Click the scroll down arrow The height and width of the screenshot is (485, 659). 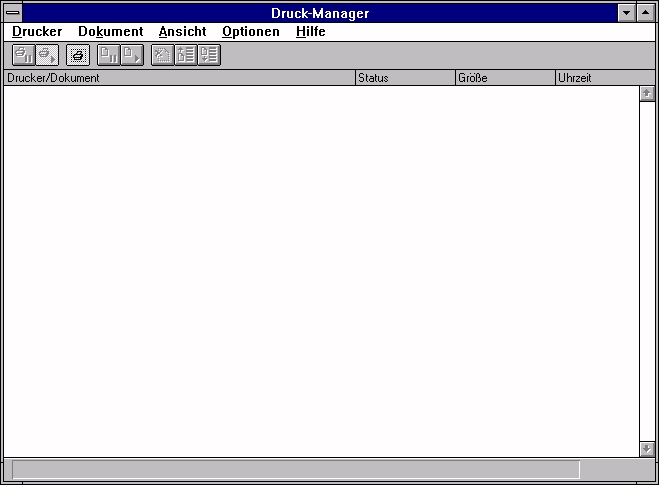(x=647, y=449)
